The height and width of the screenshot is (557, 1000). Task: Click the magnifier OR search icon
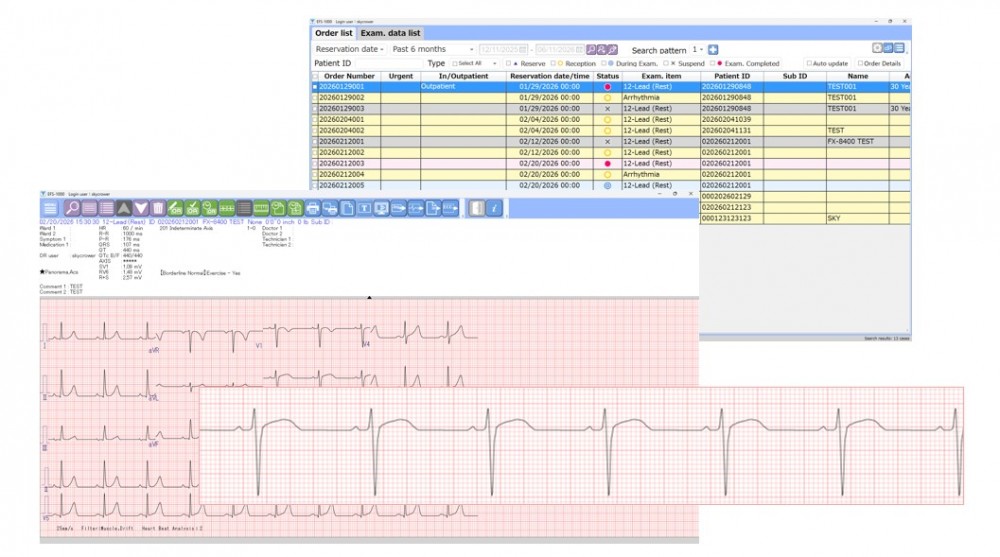210,208
